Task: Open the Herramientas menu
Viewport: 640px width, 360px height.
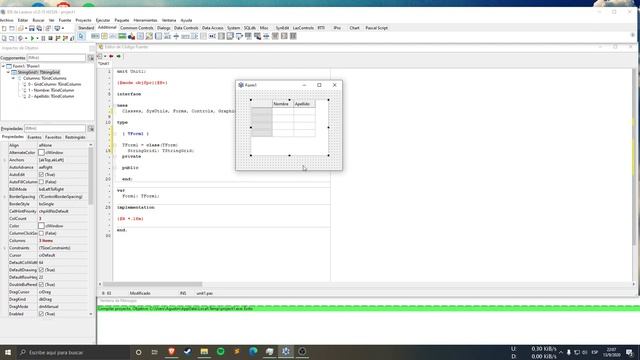Action: coord(145,20)
